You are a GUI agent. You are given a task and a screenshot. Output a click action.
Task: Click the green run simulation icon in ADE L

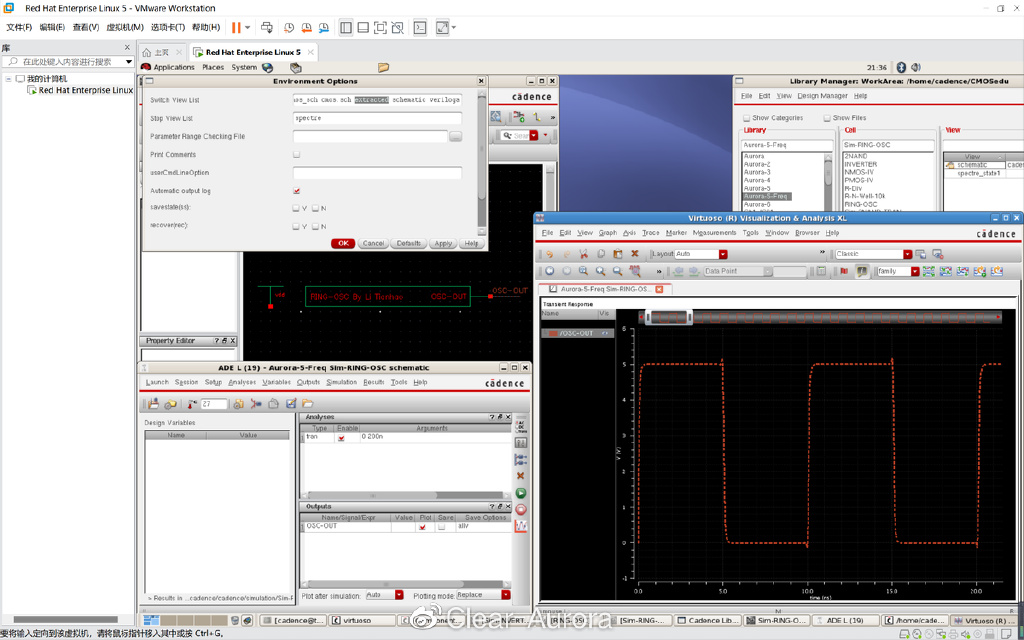click(520, 493)
